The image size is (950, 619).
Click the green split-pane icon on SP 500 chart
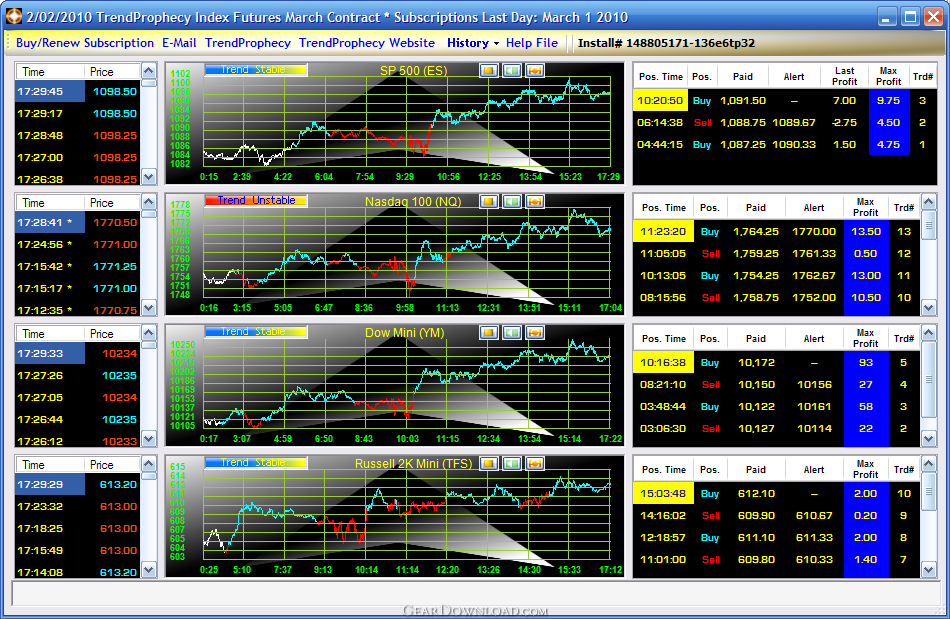(x=511, y=70)
